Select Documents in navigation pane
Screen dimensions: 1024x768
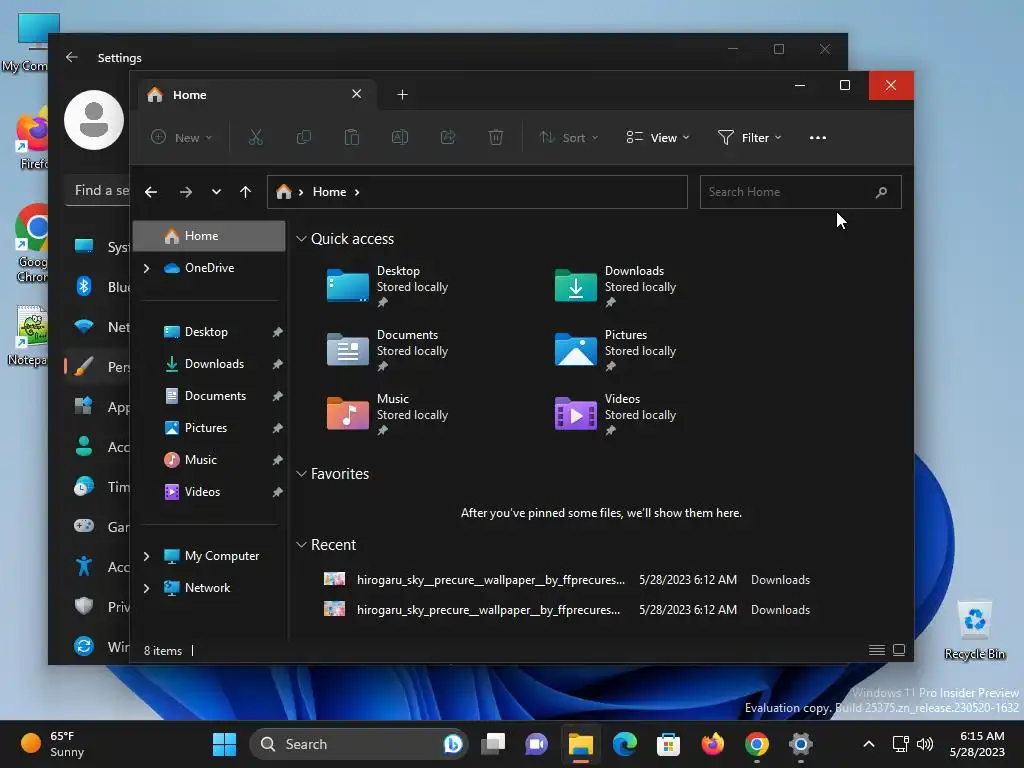tap(209, 396)
